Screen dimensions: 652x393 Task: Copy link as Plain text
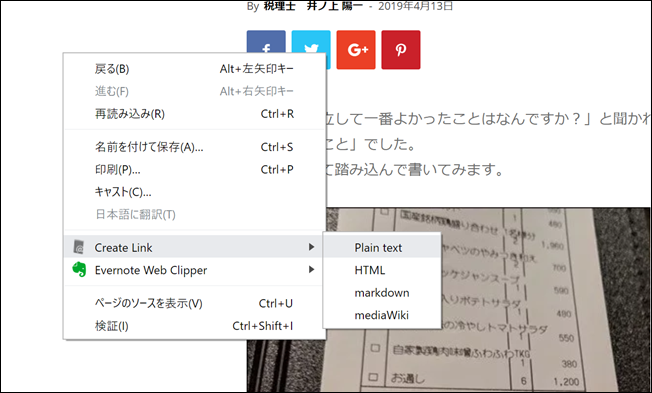pyautogui.click(x=382, y=247)
